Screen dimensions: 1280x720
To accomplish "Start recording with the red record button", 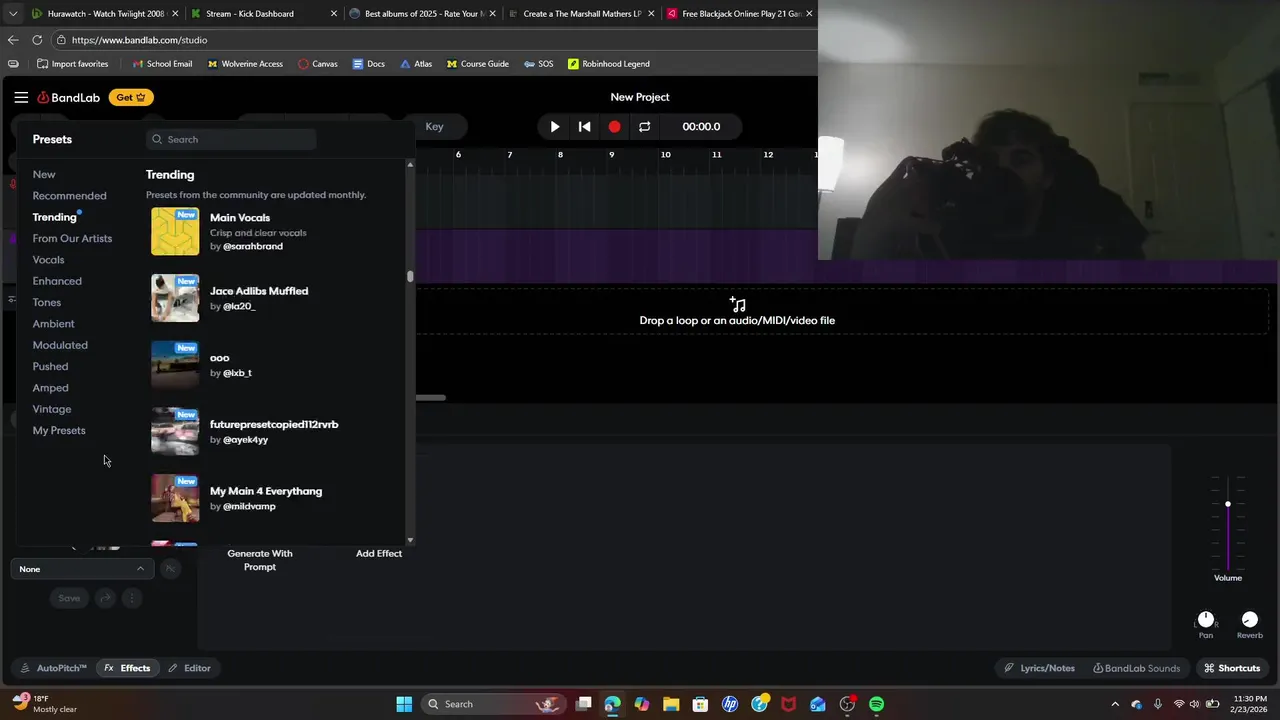I will click(x=615, y=127).
